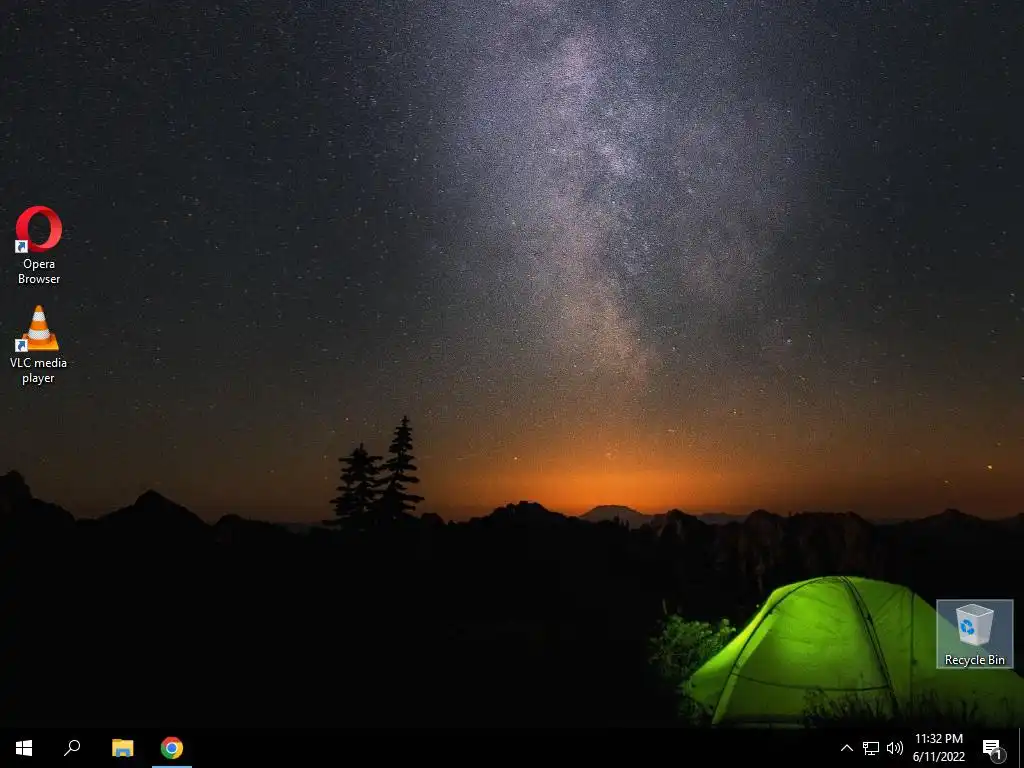Open clock showing 11:32 PM
Viewport: 1024px width, 768px height.
(938, 748)
